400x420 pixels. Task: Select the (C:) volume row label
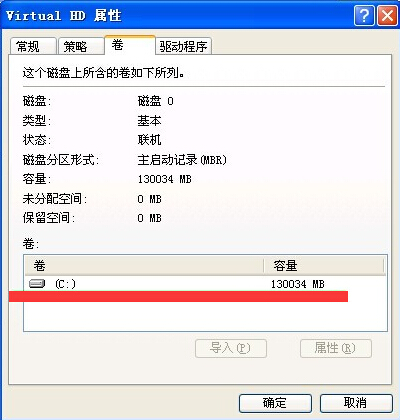pyautogui.click(x=65, y=284)
